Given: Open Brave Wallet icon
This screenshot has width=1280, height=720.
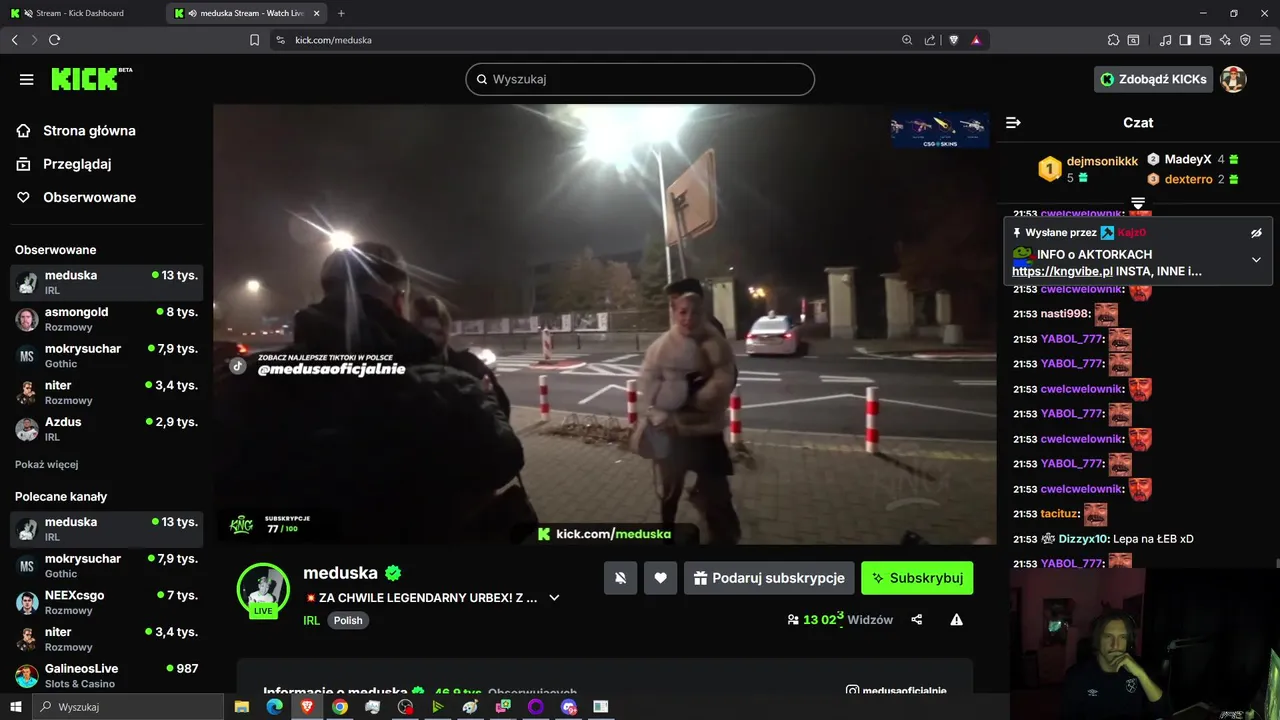Looking at the screenshot, I should pos(1205,40).
